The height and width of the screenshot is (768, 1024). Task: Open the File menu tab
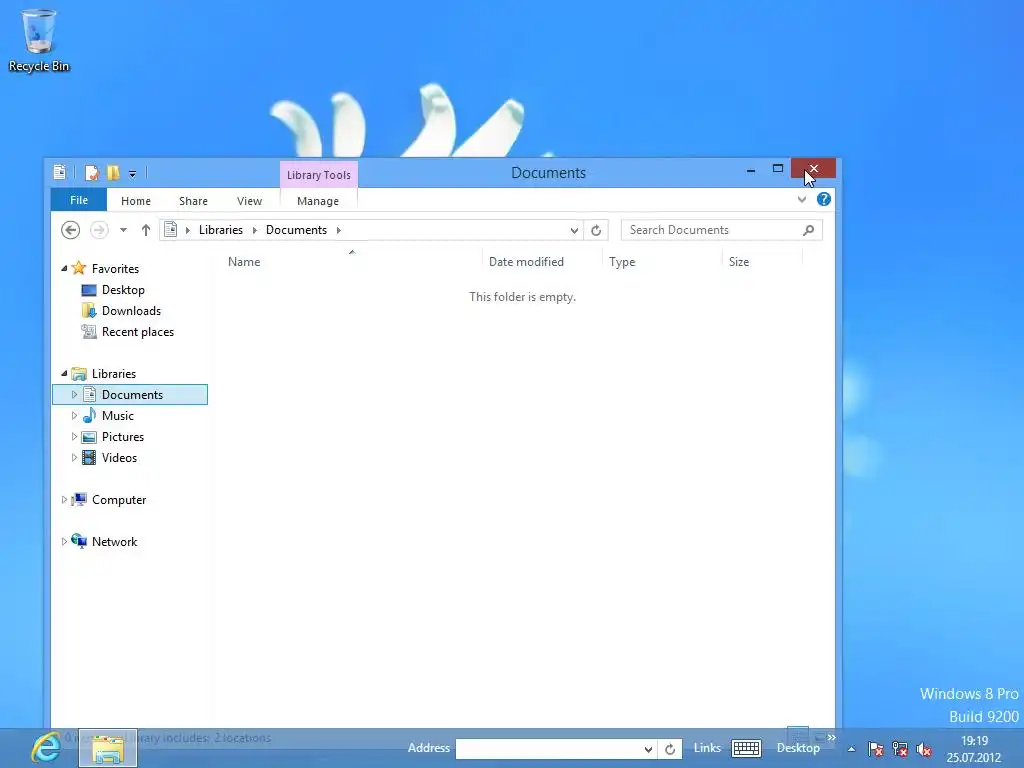(x=79, y=200)
